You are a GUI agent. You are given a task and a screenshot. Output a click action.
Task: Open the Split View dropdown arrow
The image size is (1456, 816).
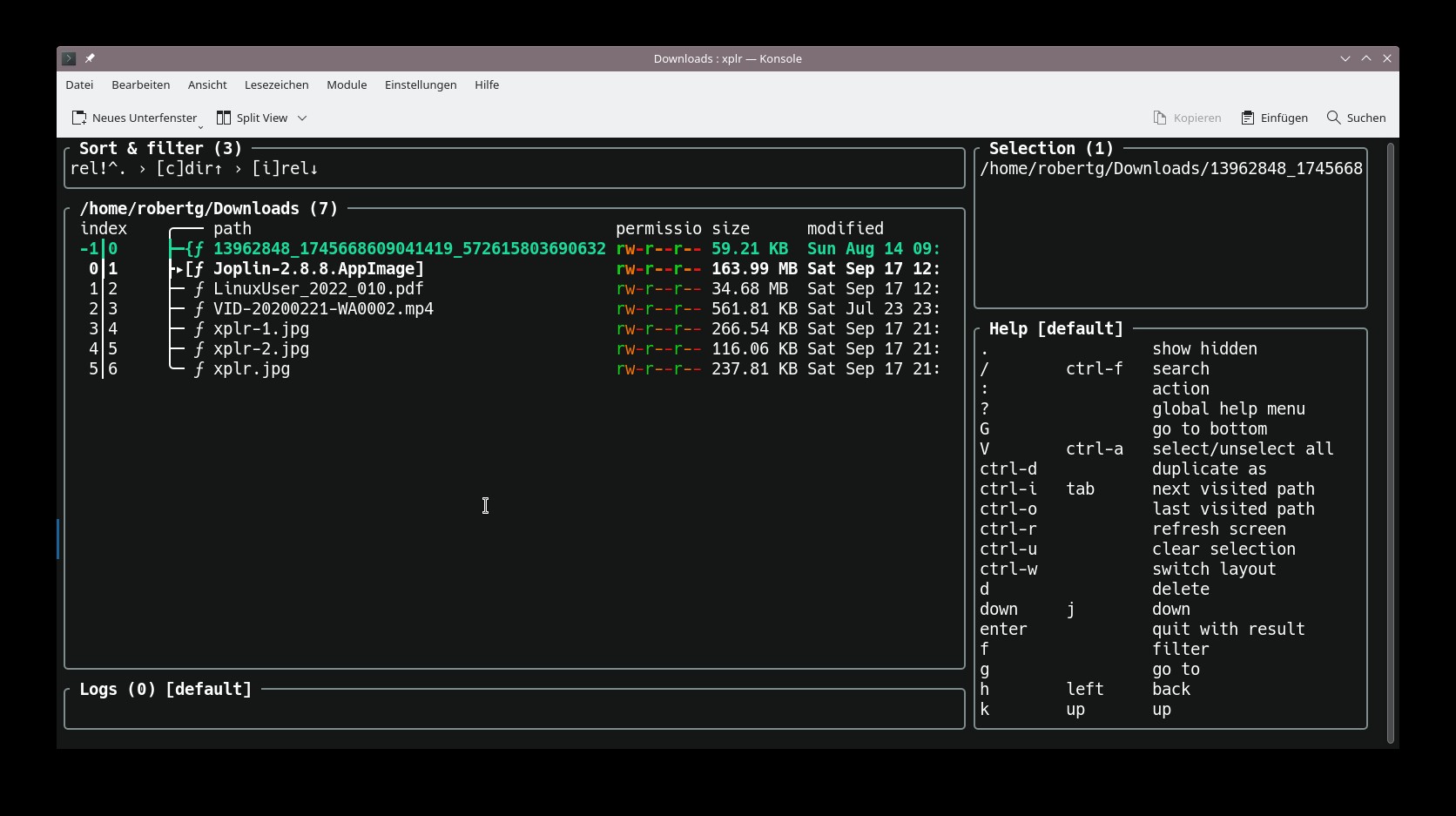(x=302, y=118)
